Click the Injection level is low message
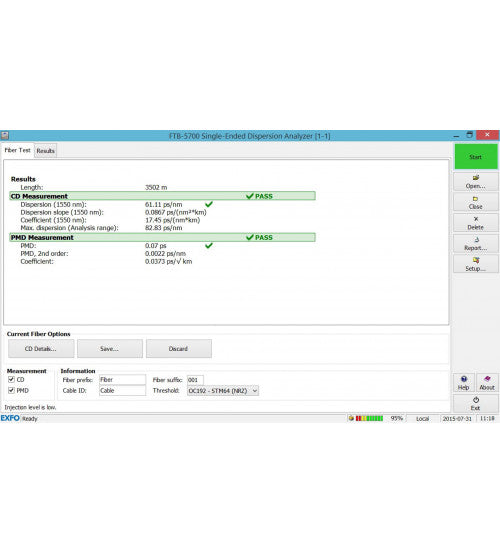Screen dimensions: 500x554 [30, 407]
